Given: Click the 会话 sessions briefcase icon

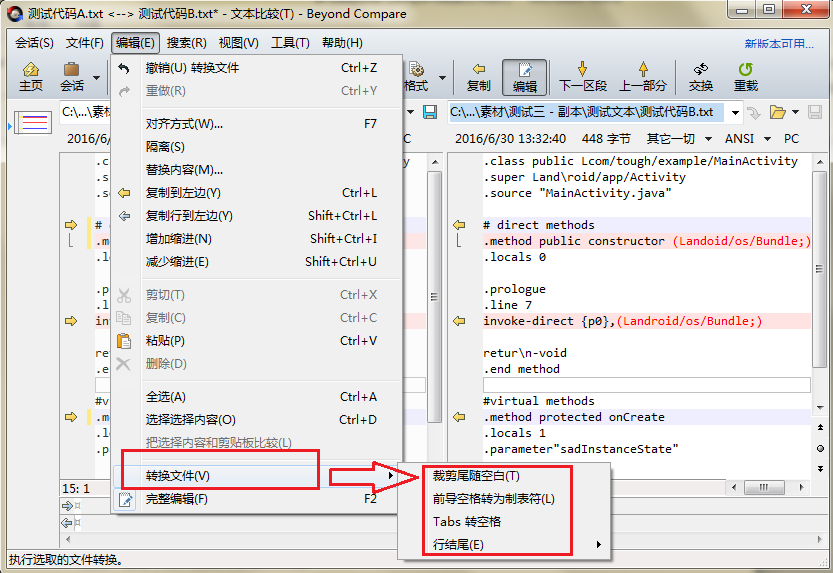Looking at the screenshot, I should (71, 77).
